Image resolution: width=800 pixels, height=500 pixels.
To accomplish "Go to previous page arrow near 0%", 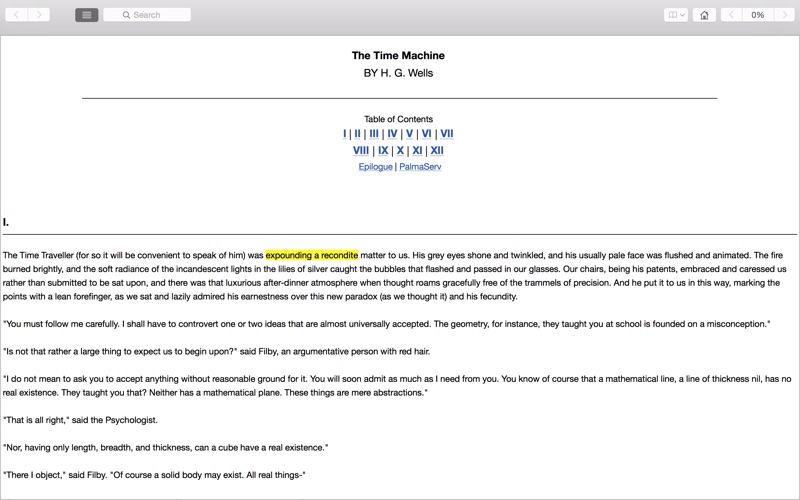I will tap(731, 15).
